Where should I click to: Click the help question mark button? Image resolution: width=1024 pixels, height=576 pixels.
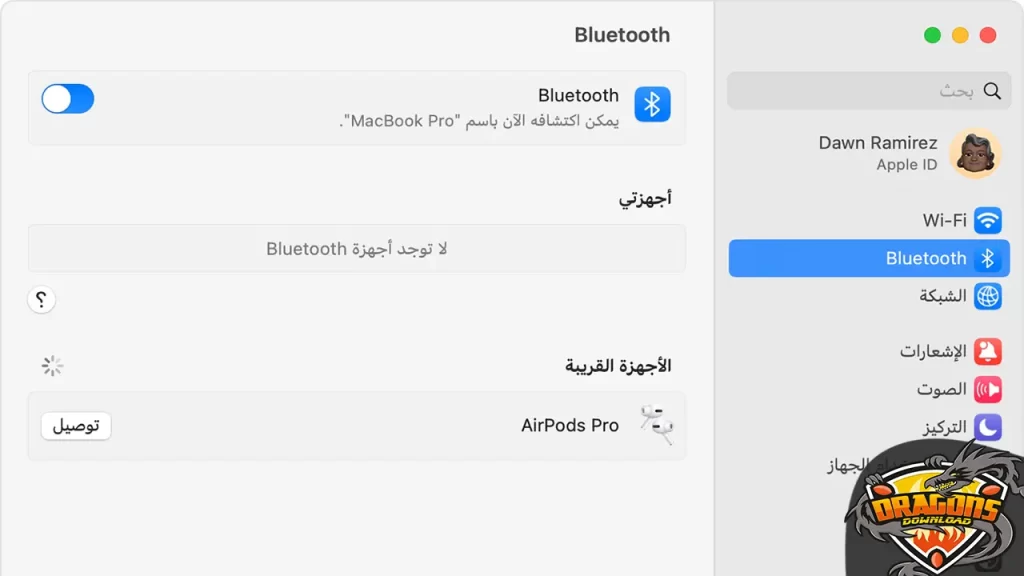41,300
